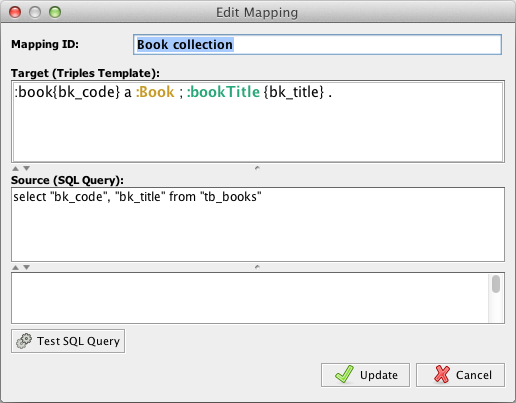Click inside the Source SQL query editor

click(258, 224)
